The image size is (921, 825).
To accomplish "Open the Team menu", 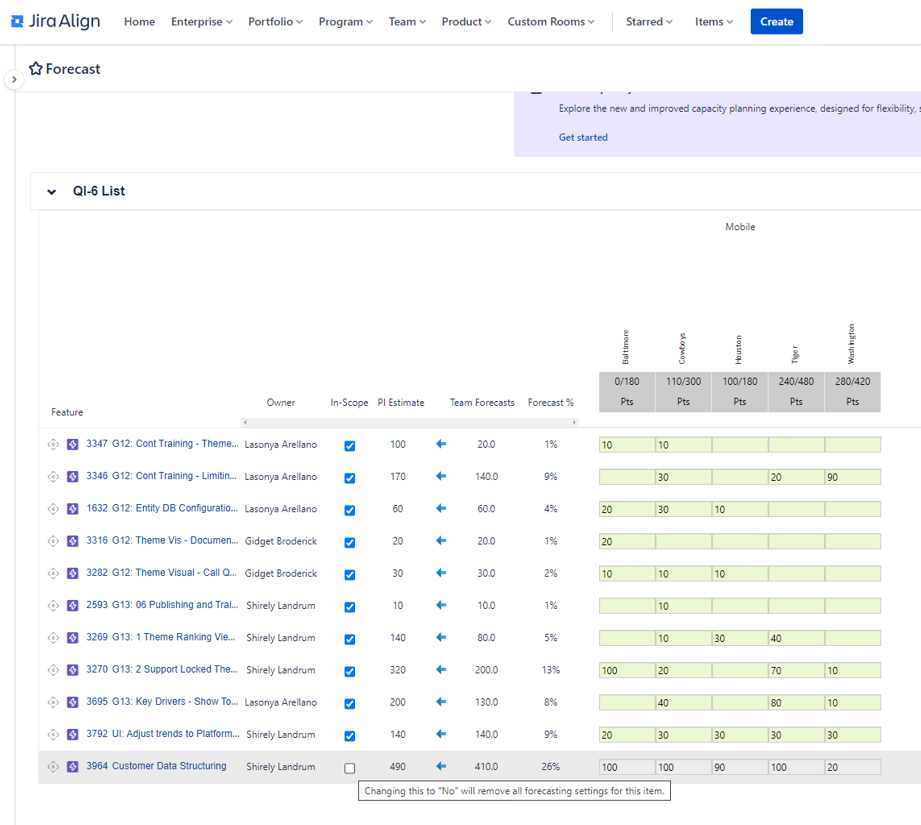I will pos(407,22).
